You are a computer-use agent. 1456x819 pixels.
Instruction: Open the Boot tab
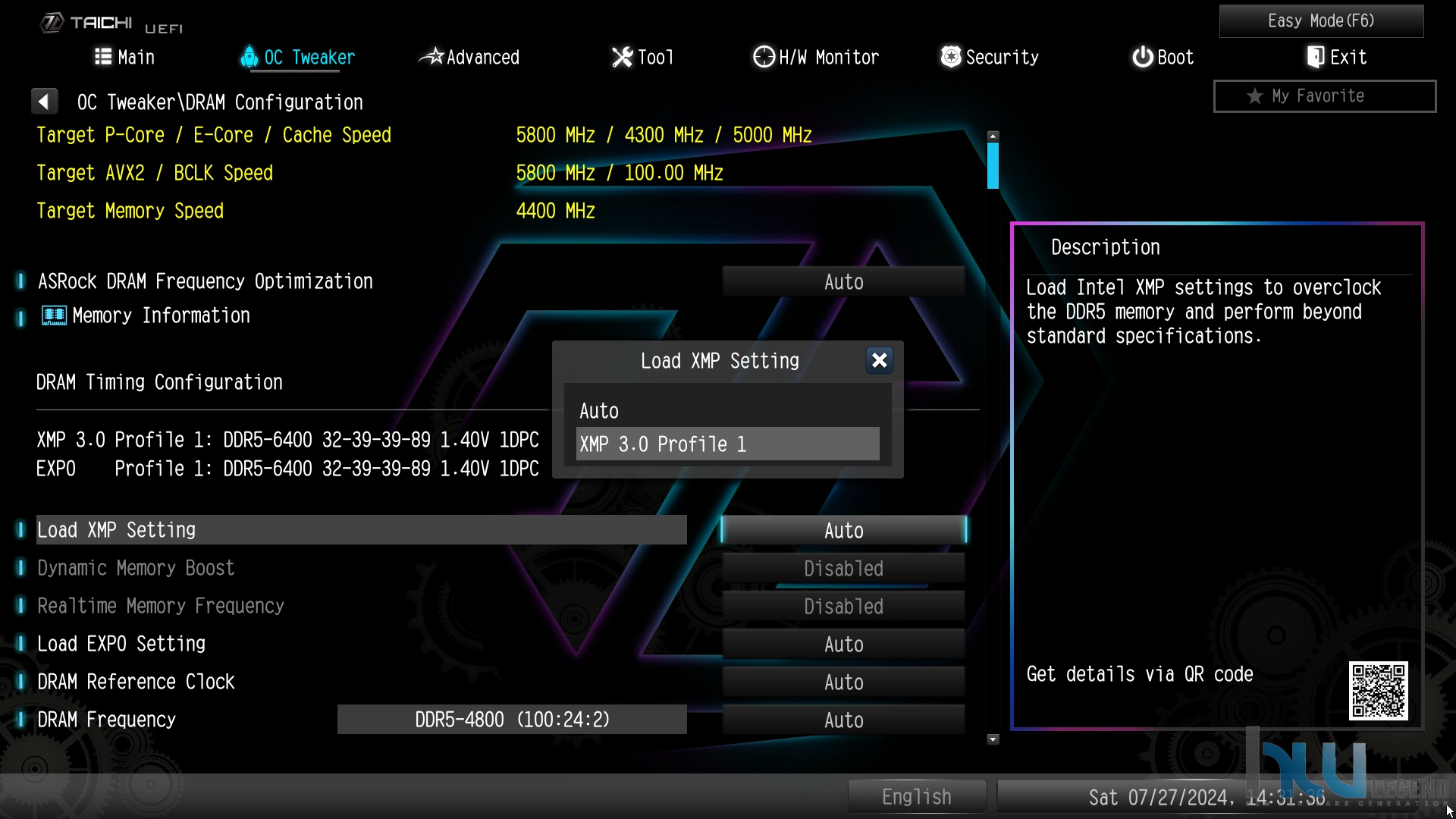(1163, 57)
